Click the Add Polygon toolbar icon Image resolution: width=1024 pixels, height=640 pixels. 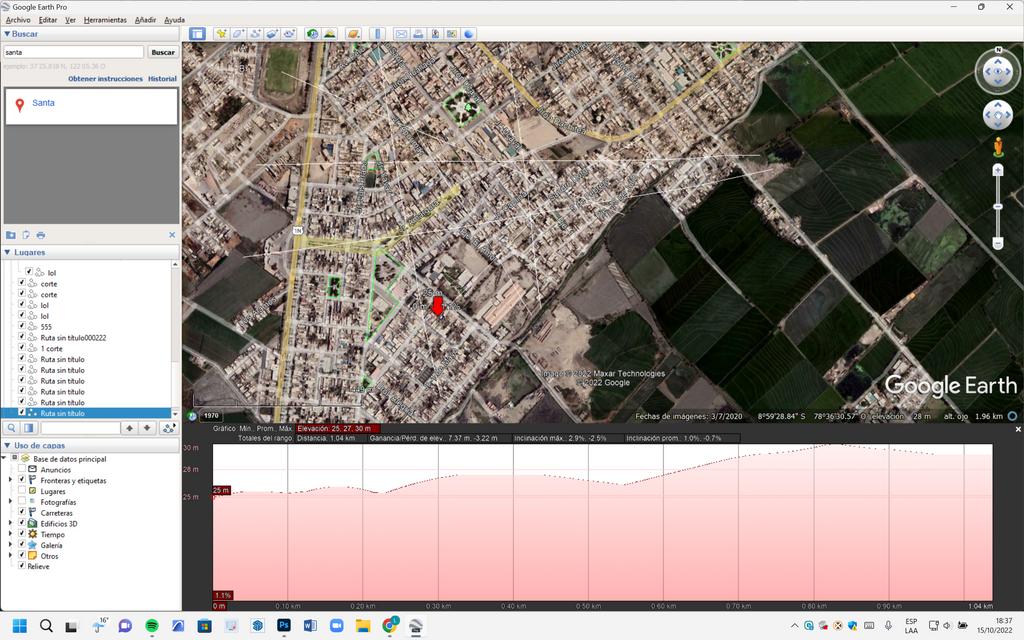[238, 34]
